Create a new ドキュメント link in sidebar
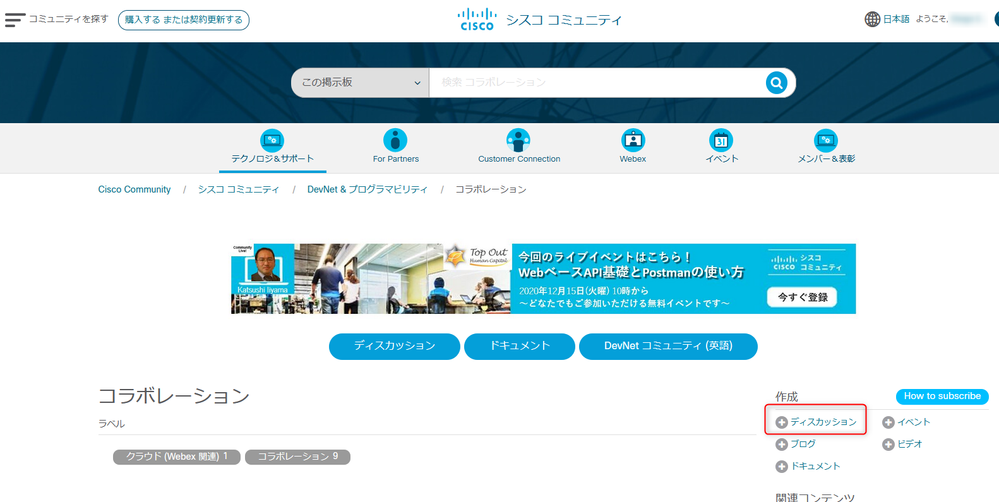The height and width of the screenshot is (502, 999). click(816, 467)
